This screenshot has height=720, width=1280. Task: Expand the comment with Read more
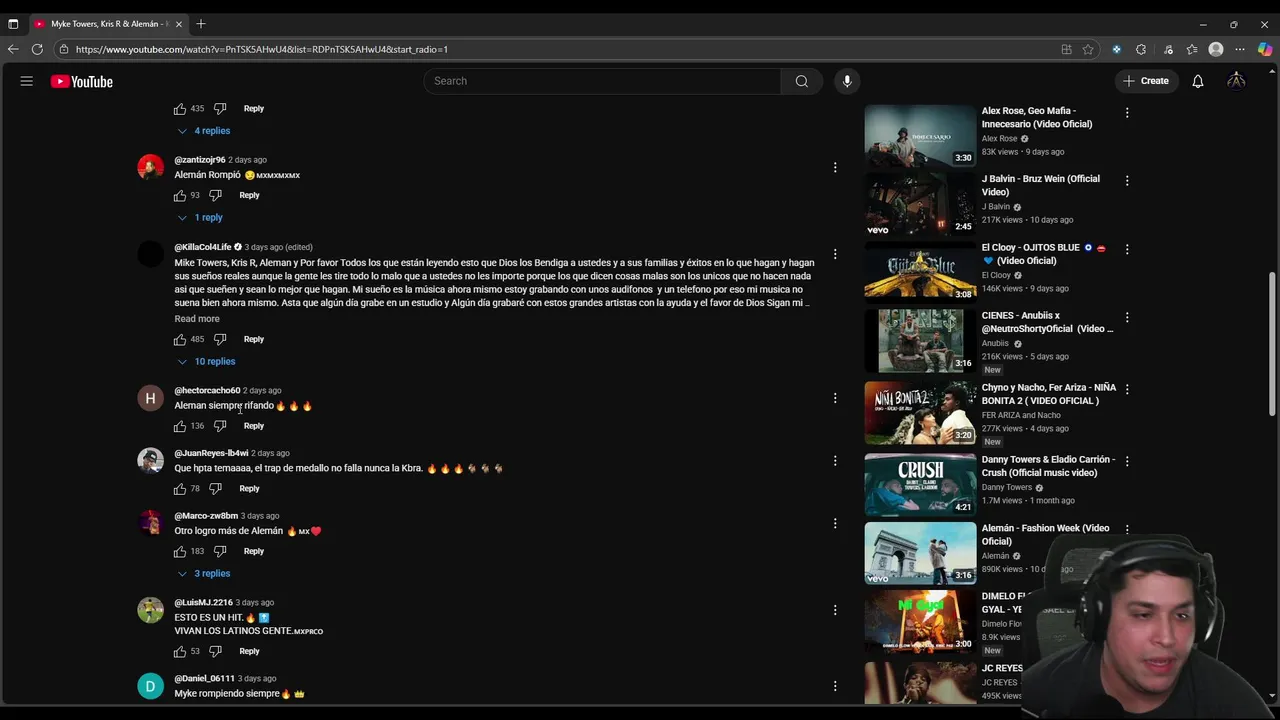click(197, 319)
